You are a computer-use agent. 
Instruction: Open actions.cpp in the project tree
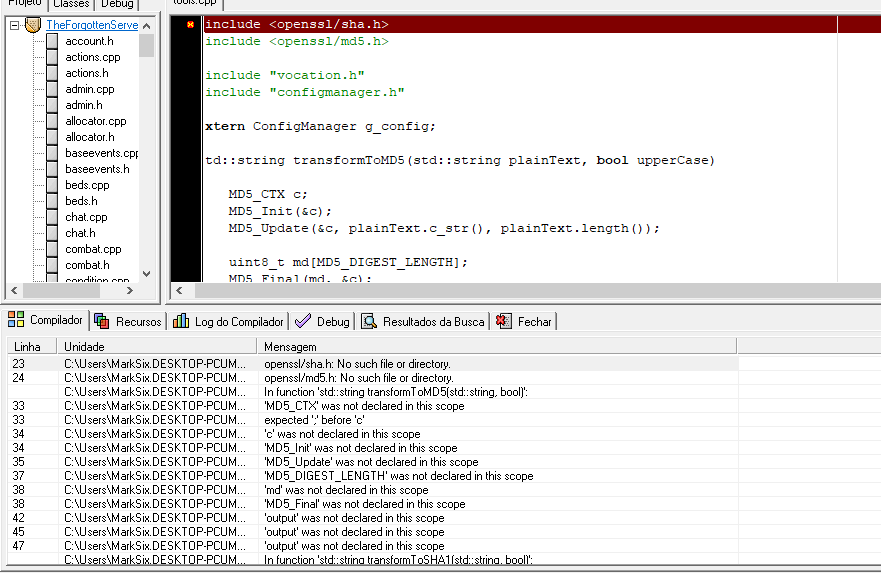(x=93, y=57)
